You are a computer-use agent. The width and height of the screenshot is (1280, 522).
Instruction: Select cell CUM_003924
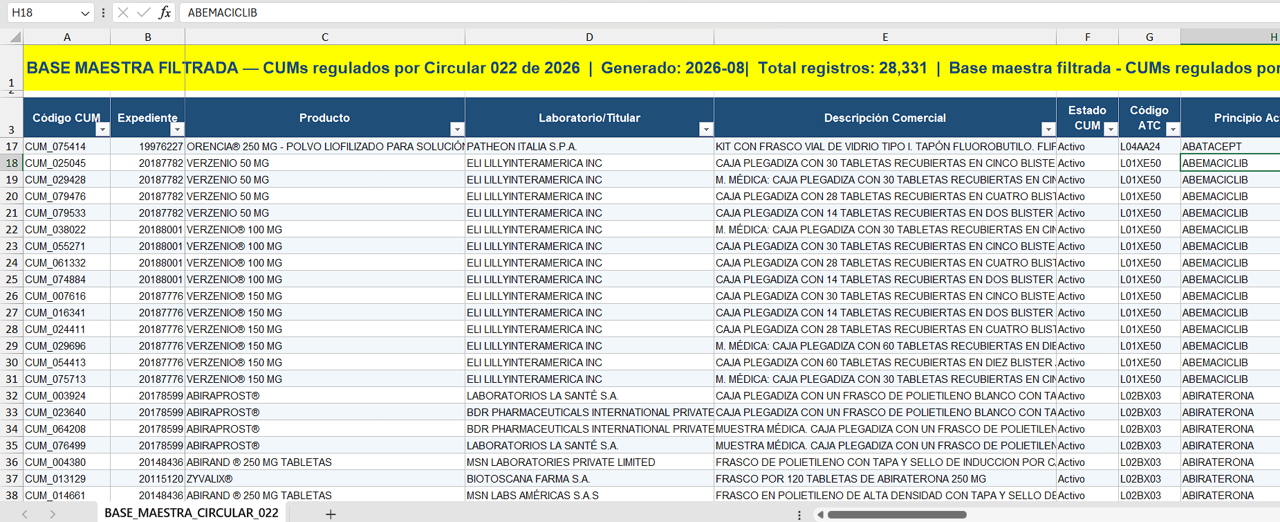67,396
